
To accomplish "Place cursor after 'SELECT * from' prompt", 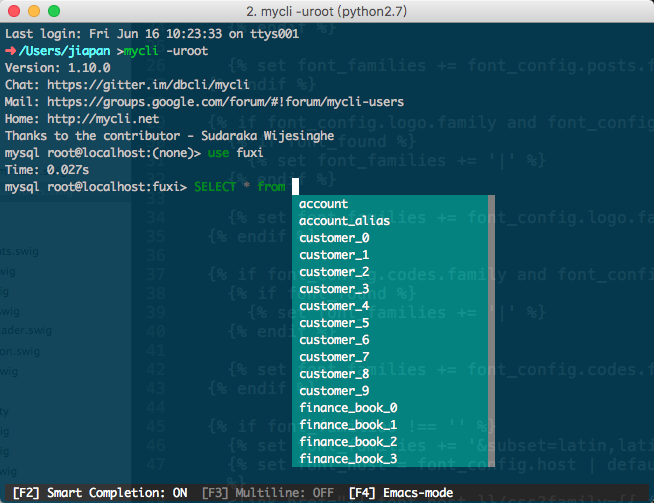I will (296, 187).
